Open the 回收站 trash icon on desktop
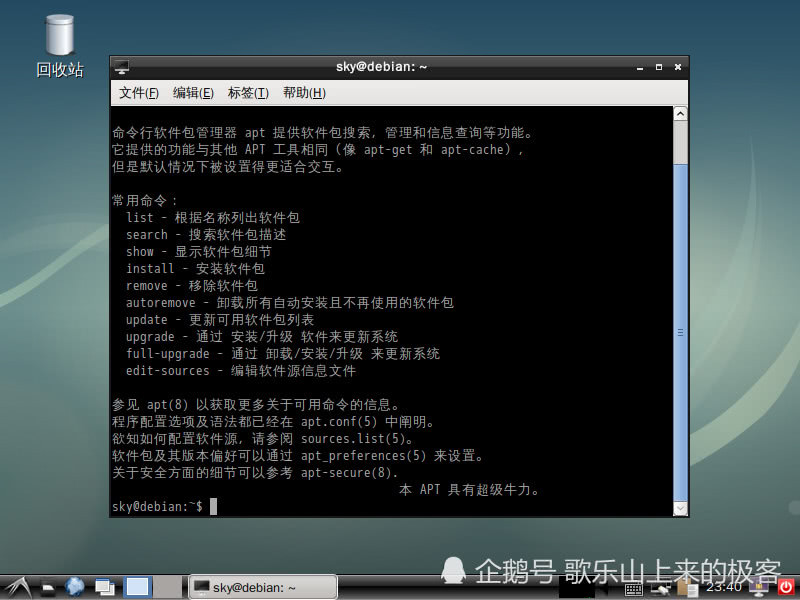 60,46
